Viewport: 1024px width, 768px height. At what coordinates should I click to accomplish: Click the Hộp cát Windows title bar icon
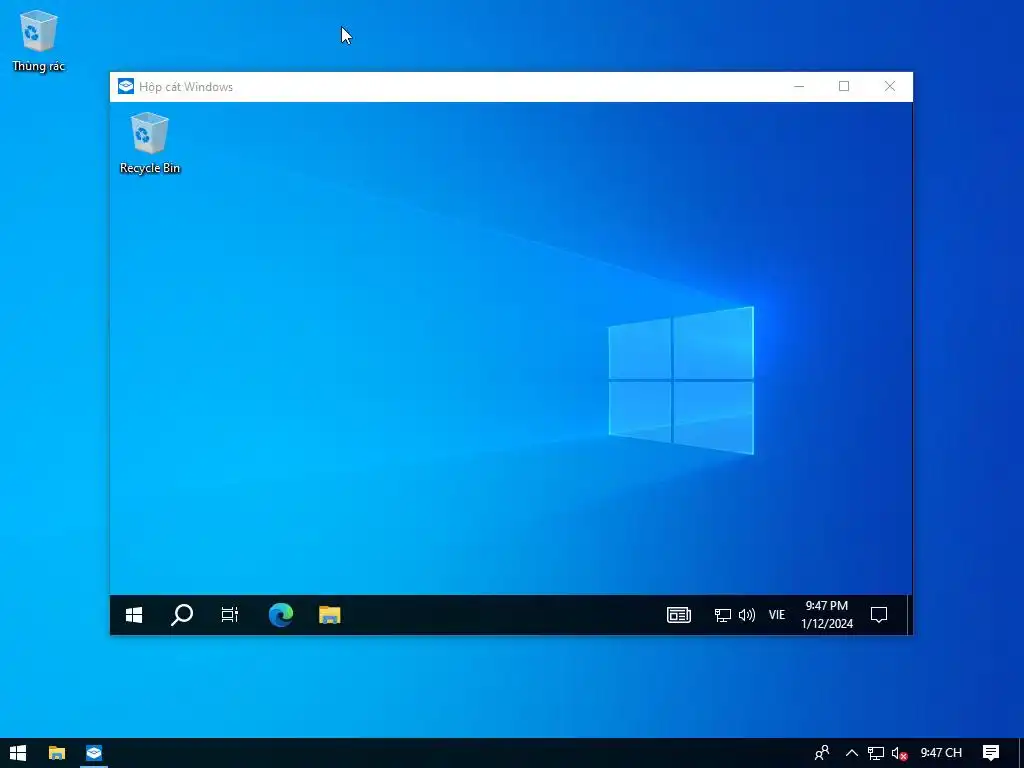pos(125,86)
